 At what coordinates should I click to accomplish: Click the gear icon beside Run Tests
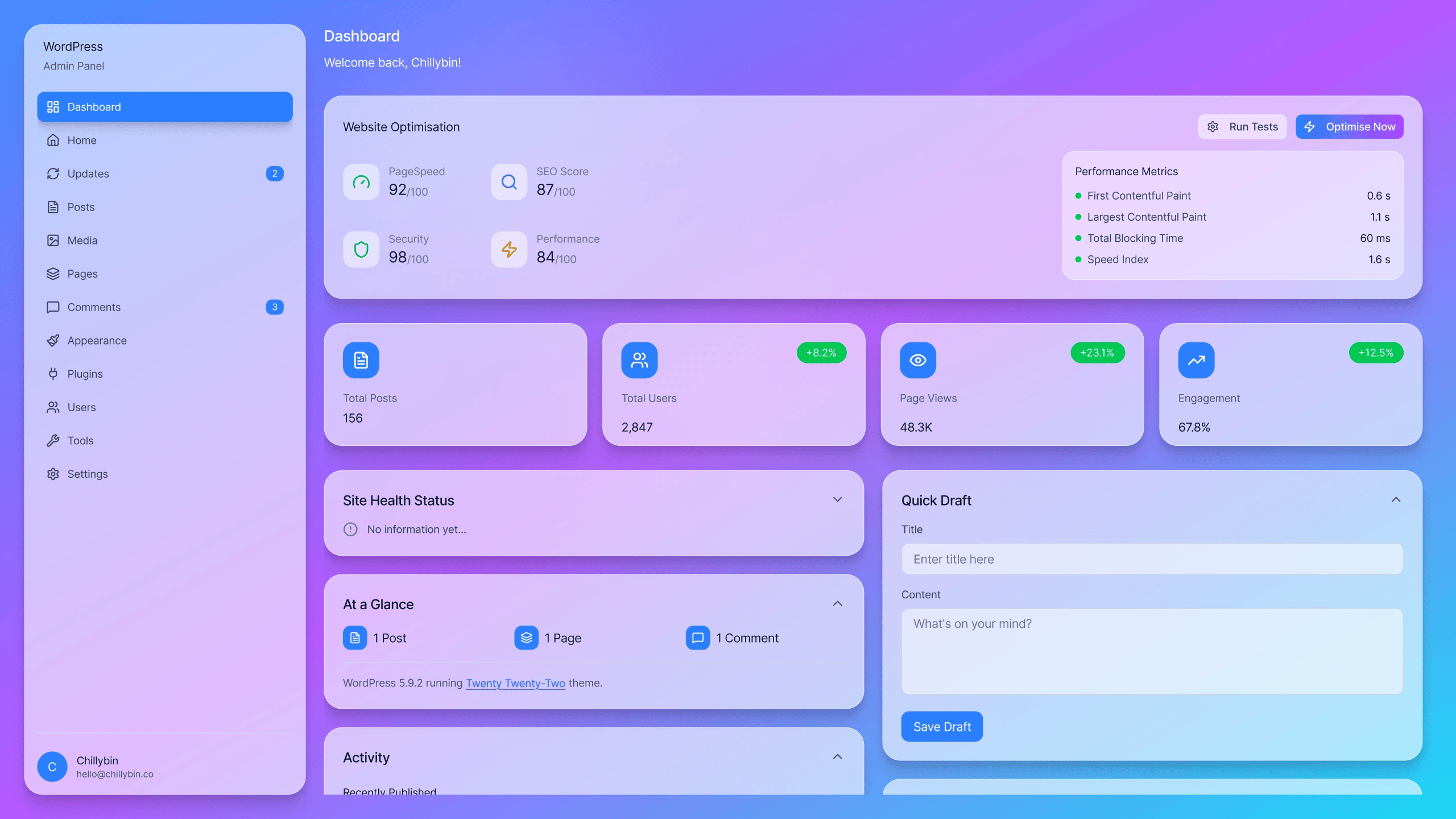(1213, 126)
